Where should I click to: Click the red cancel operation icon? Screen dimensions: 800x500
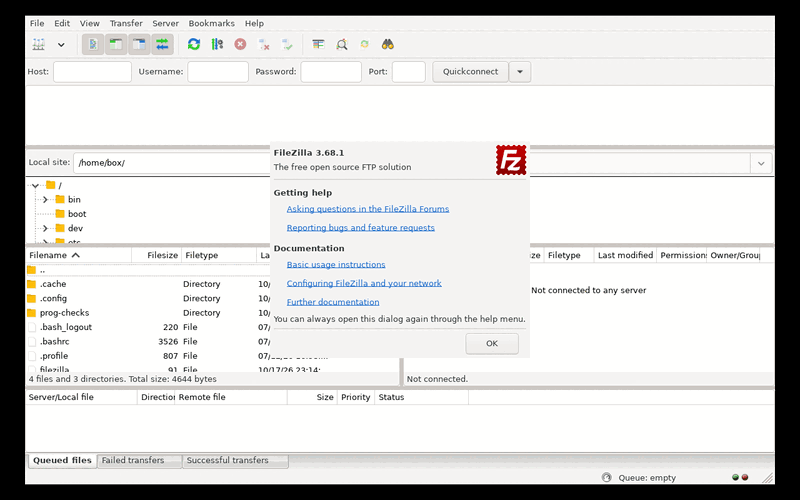click(240, 44)
